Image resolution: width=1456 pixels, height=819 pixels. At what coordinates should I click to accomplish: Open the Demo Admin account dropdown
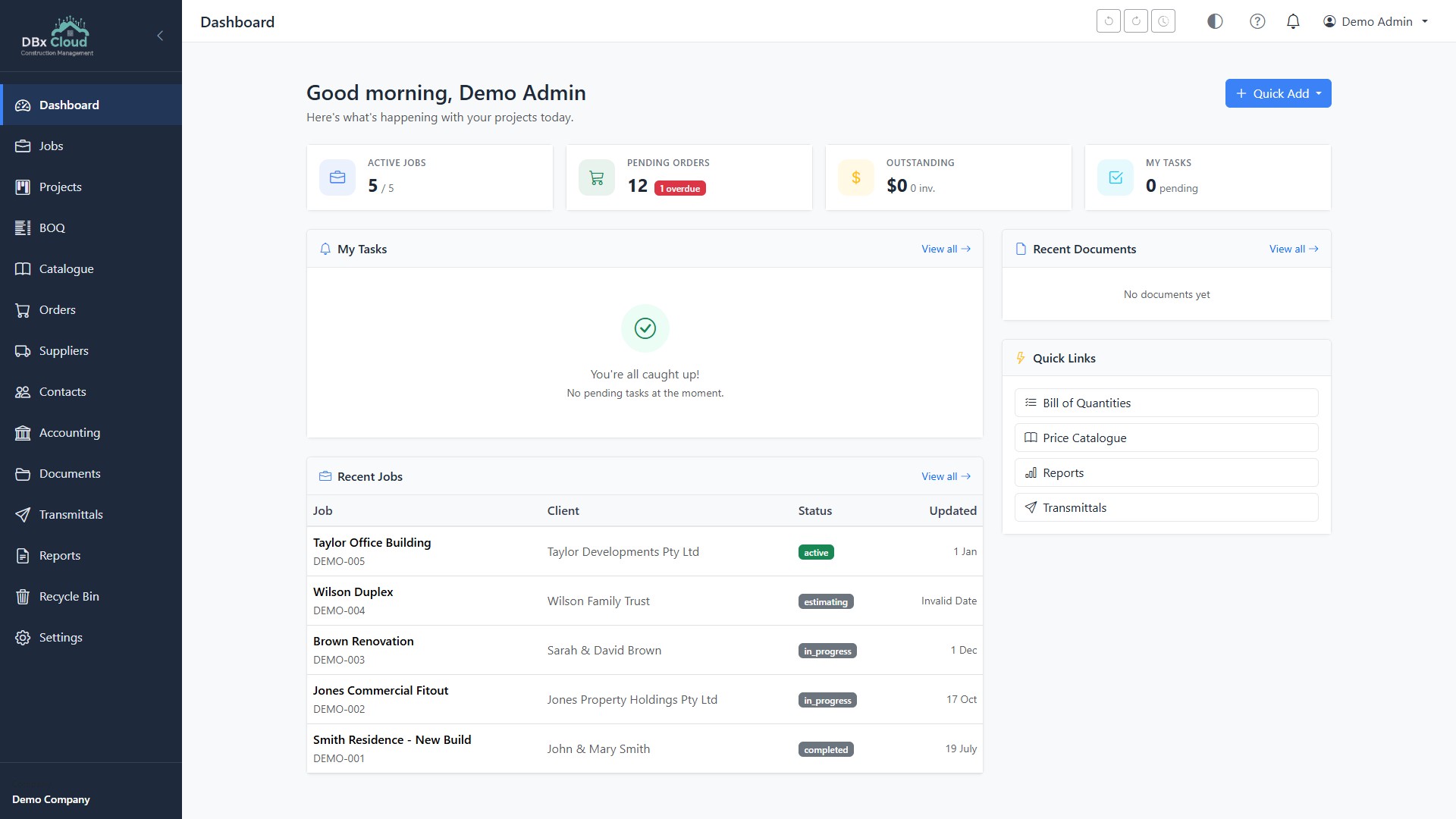pos(1375,21)
